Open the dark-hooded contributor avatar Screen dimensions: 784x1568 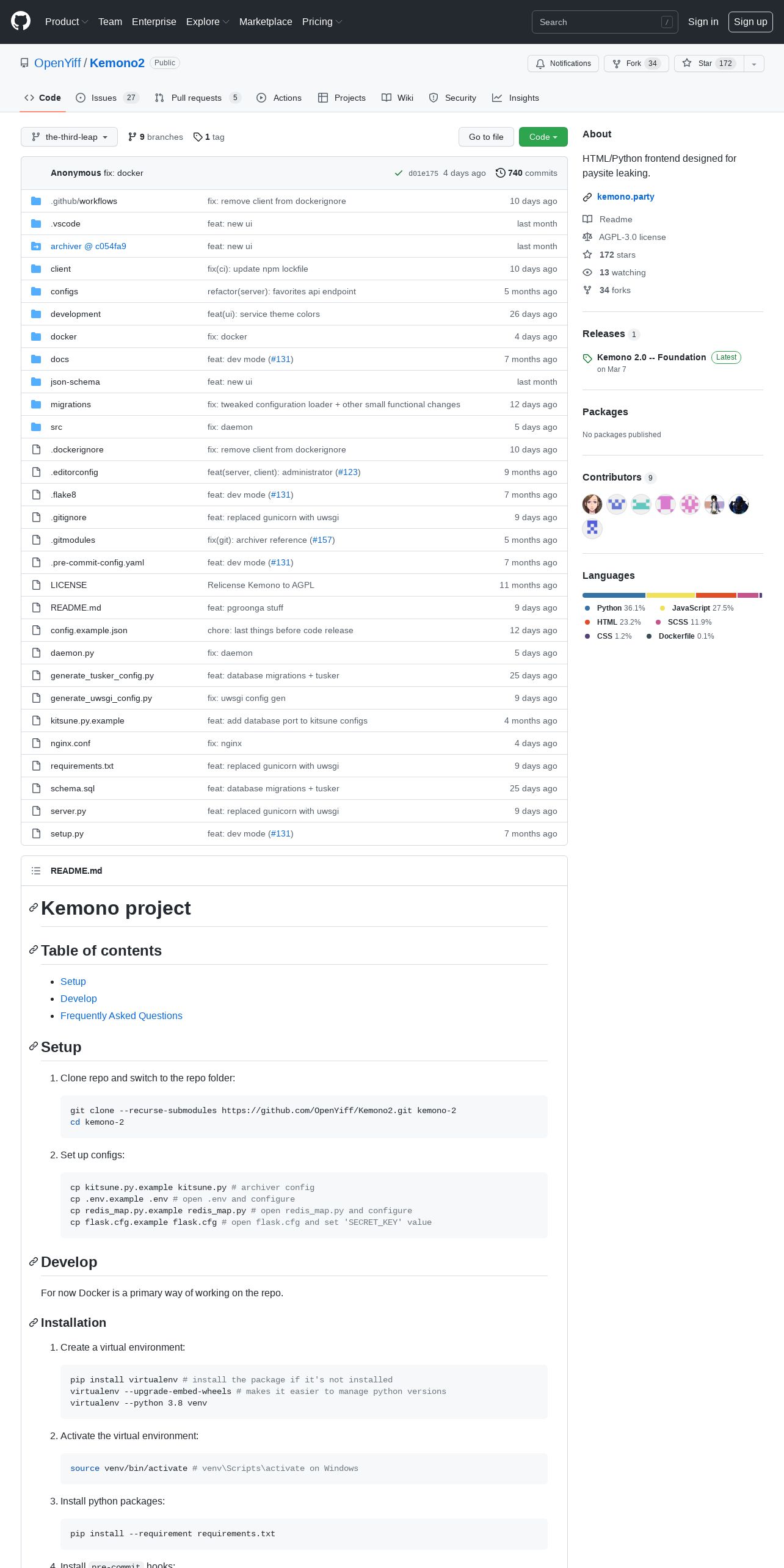pos(739,504)
